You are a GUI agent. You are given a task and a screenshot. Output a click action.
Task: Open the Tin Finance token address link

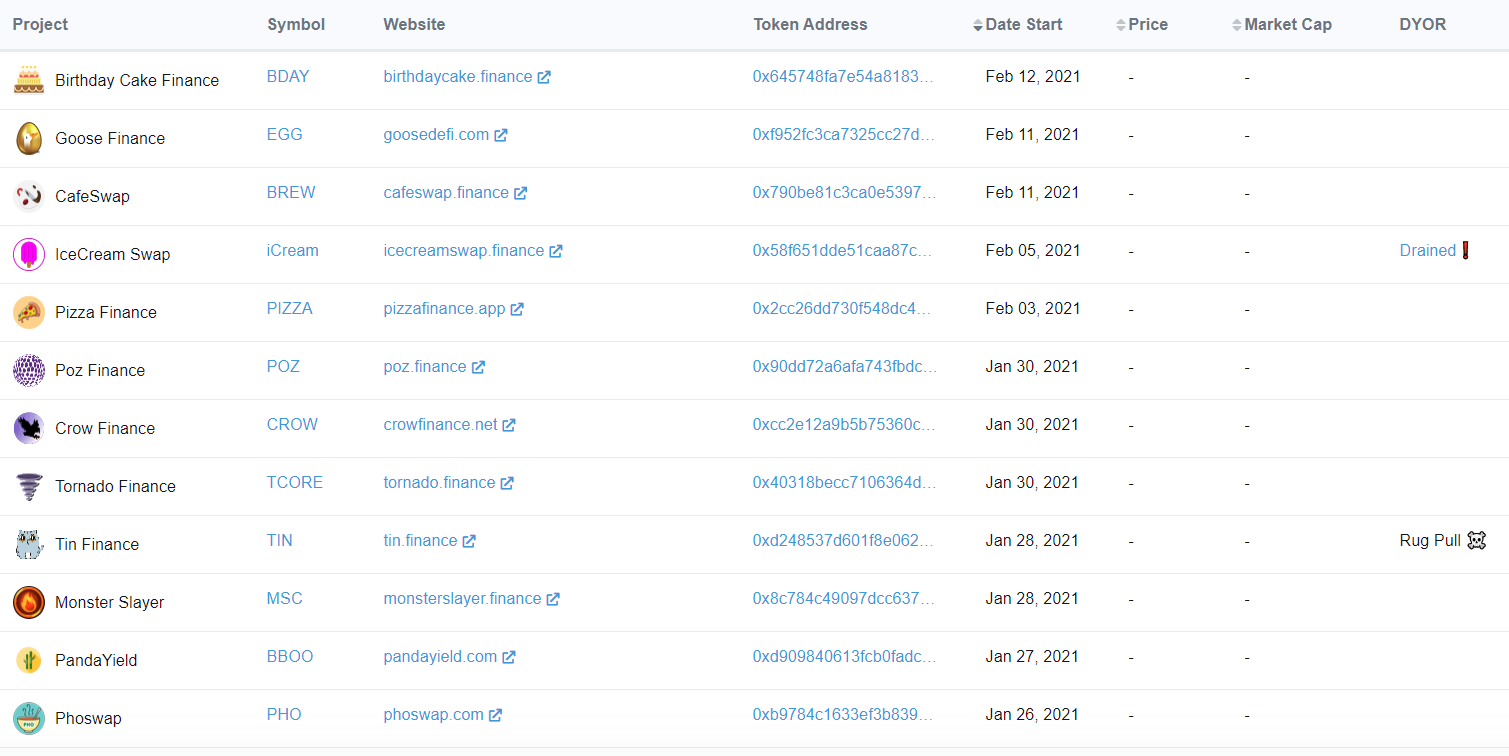point(843,541)
